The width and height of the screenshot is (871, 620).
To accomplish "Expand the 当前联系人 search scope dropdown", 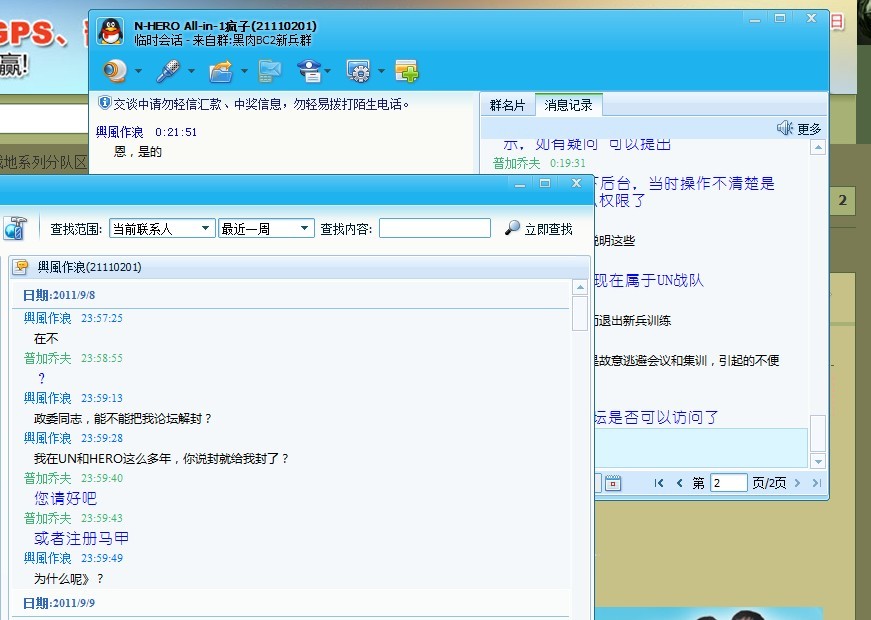I will [x=162, y=228].
